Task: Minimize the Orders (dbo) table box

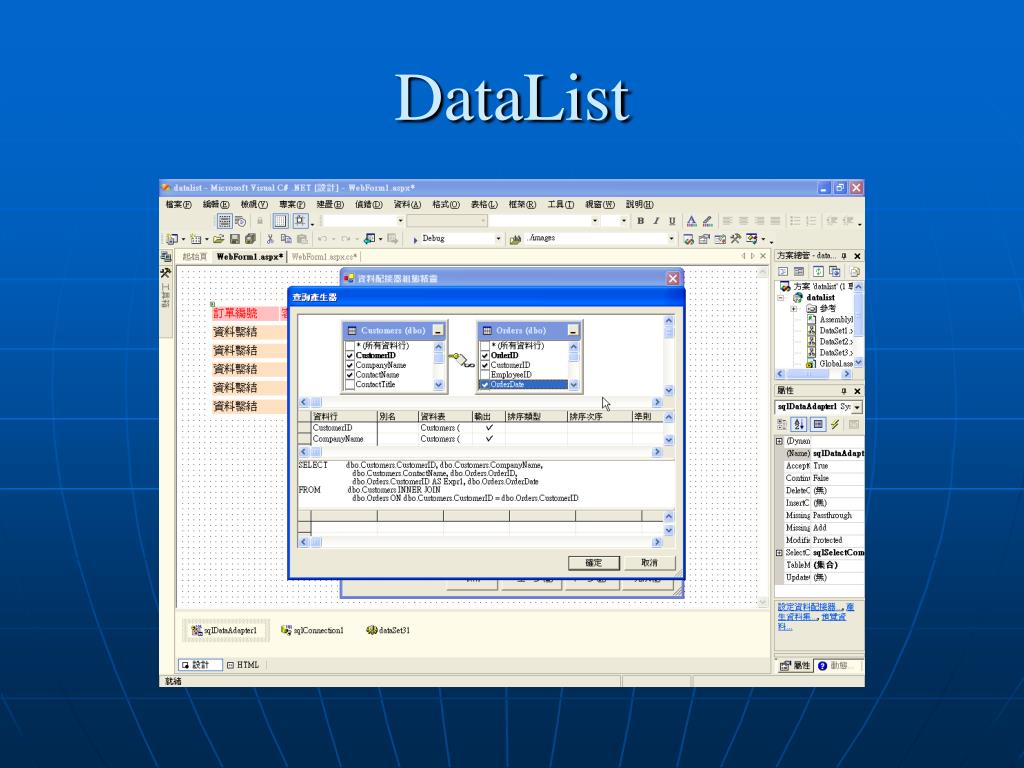Action: [x=573, y=330]
